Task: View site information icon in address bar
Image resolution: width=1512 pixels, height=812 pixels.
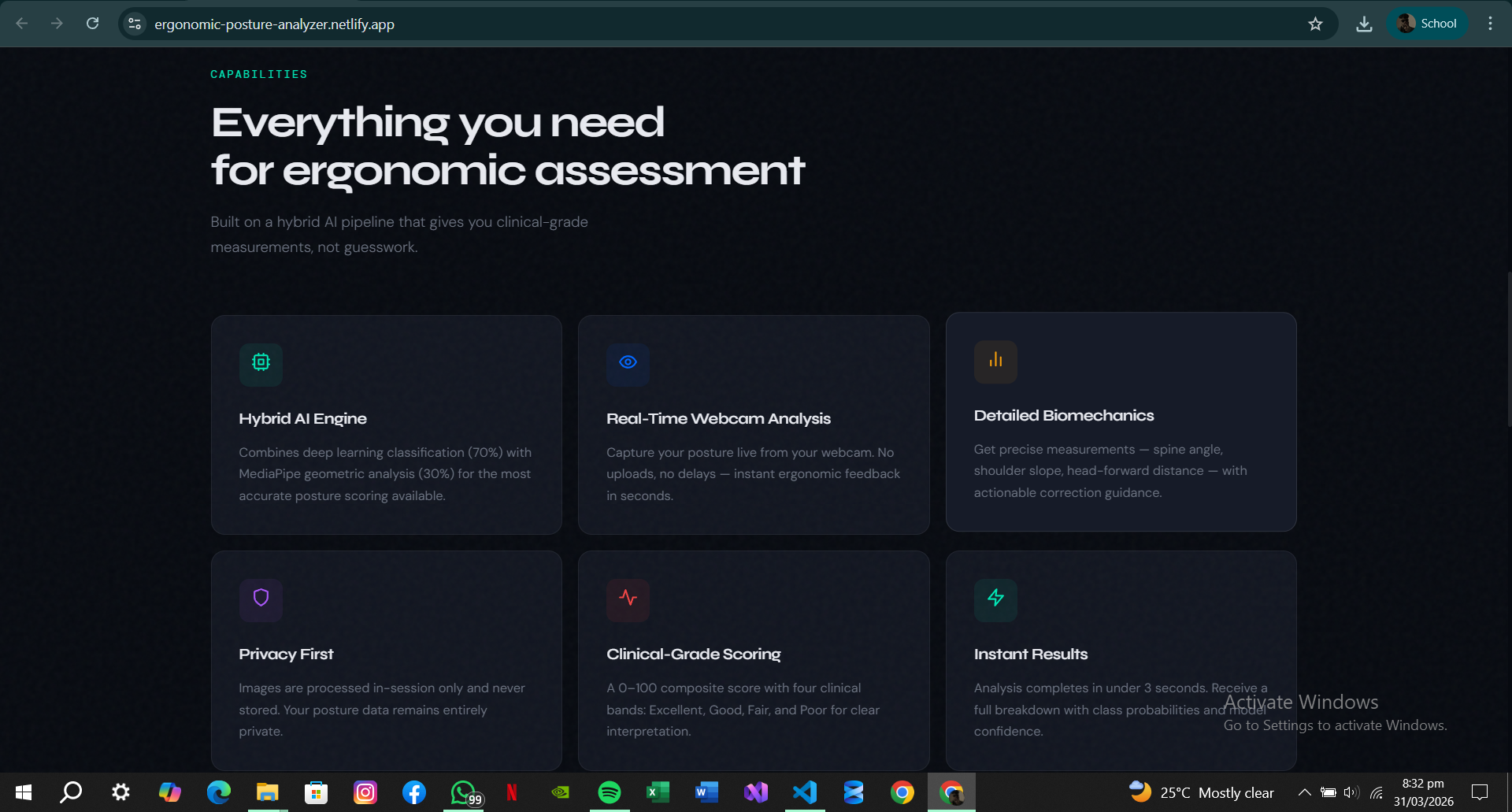Action: coord(135,24)
